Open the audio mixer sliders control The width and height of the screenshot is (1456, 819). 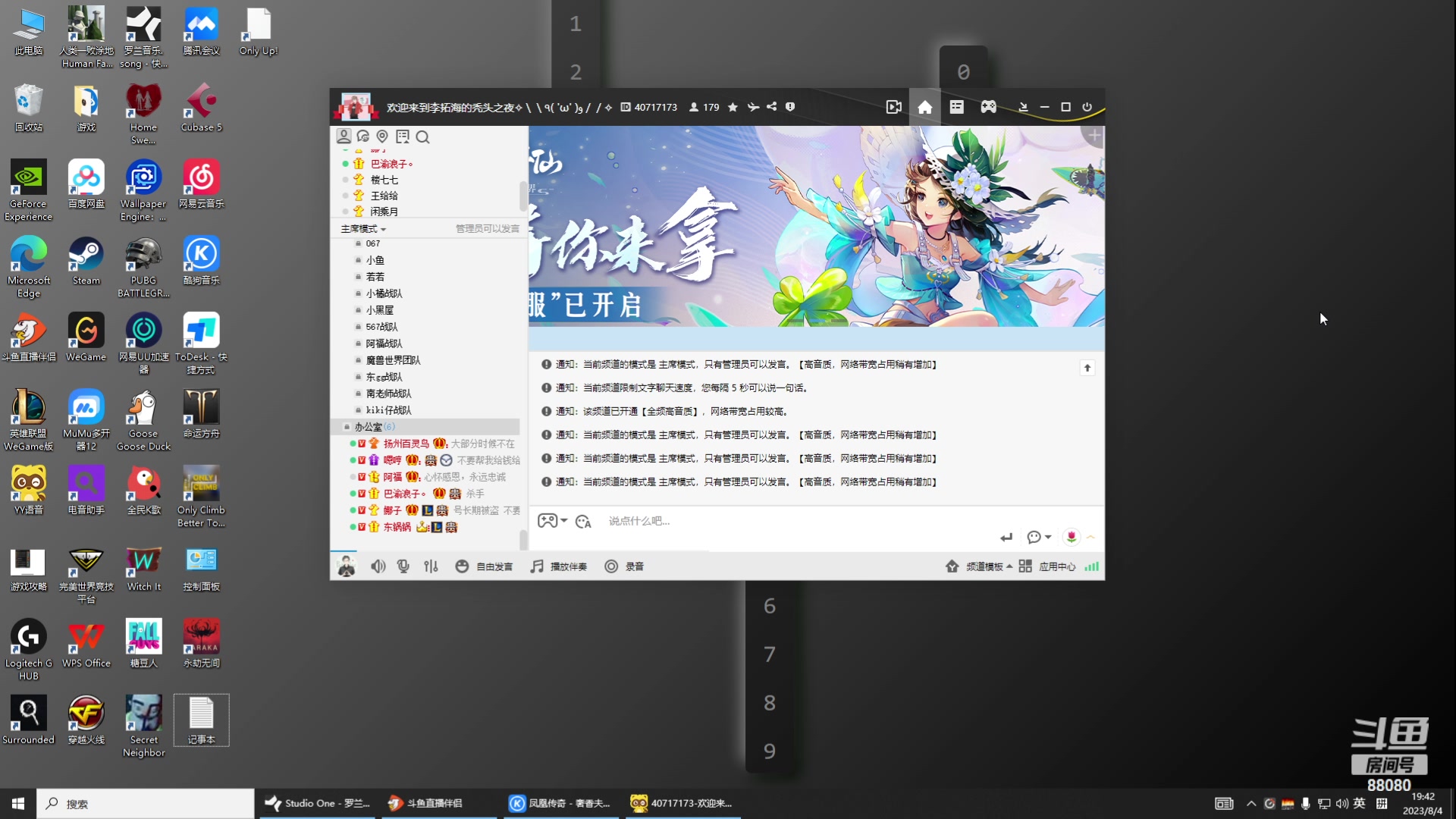[x=431, y=566]
